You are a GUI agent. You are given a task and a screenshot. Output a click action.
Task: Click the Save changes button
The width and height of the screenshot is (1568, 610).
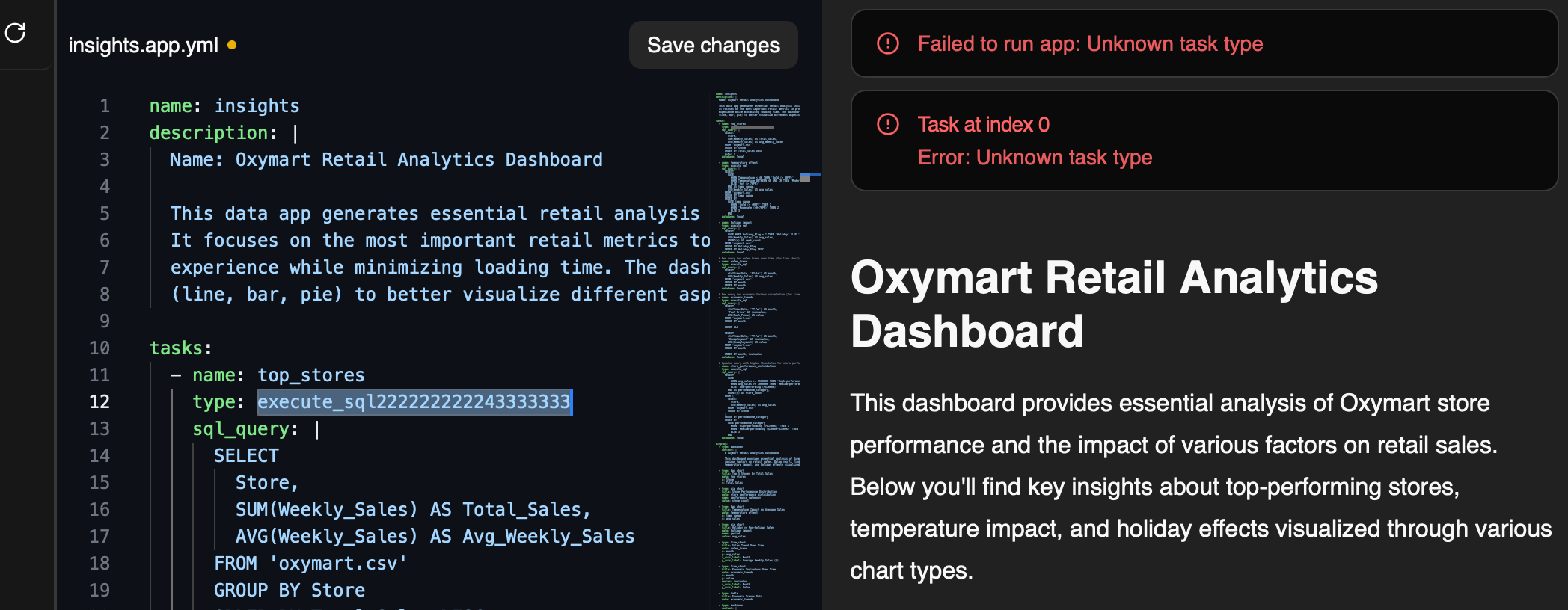coord(713,45)
